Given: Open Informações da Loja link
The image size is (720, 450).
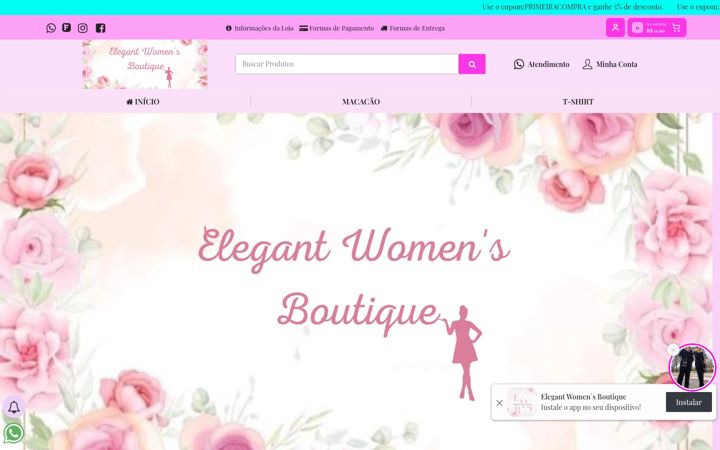Looking at the screenshot, I should 259,28.
